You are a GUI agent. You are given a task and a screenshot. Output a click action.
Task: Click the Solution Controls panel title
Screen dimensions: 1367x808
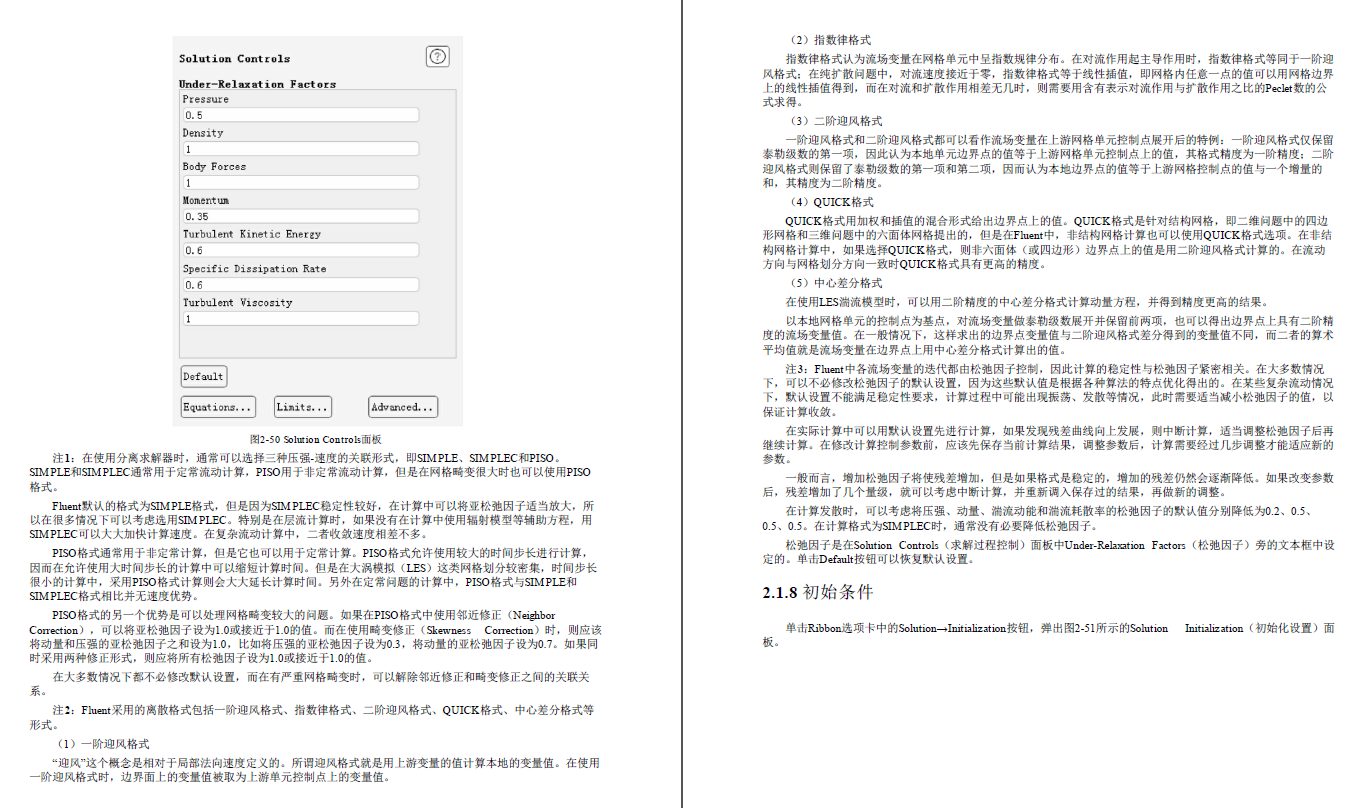point(234,59)
